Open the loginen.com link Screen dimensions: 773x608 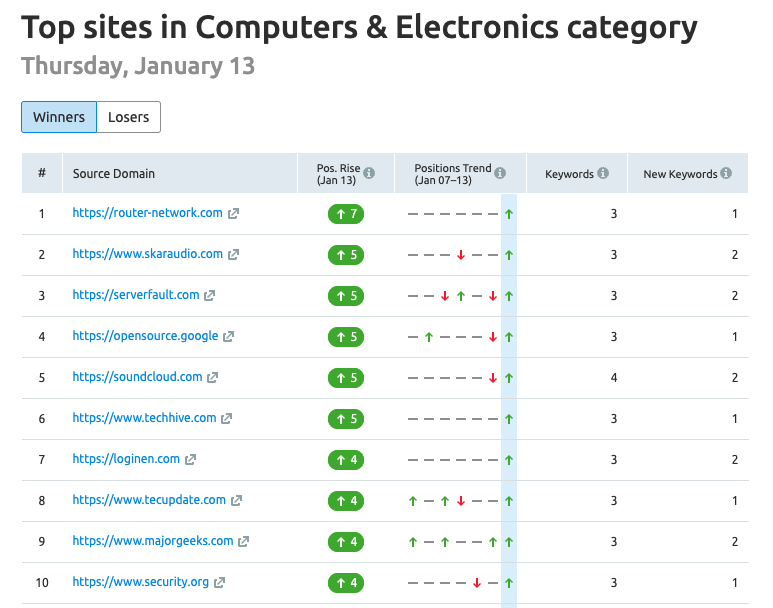pos(126,459)
